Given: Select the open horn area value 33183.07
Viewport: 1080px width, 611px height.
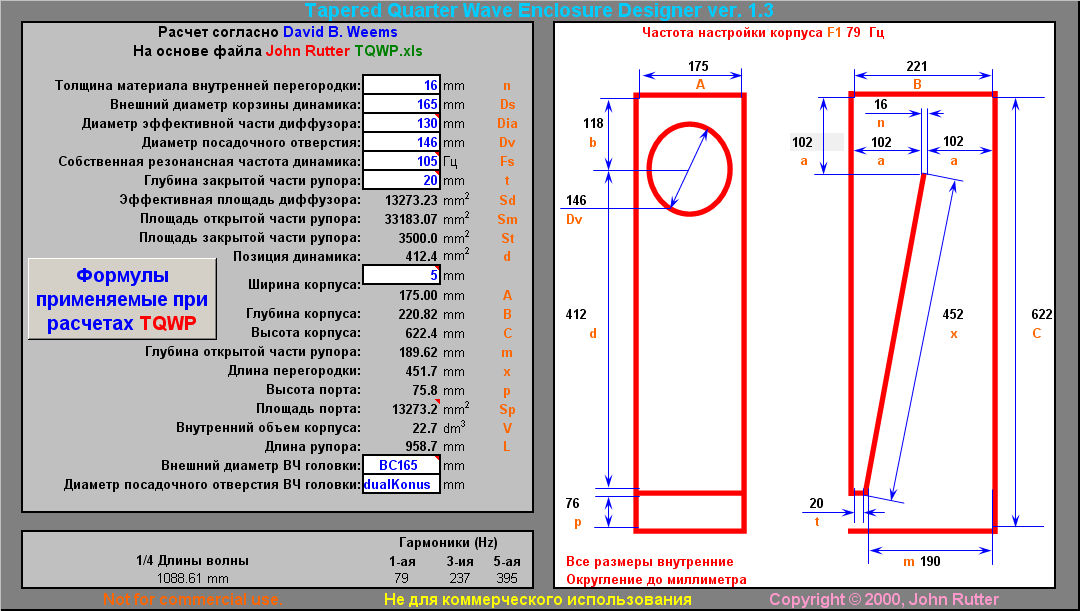Looking at the screenshot, I should (411, 219).
